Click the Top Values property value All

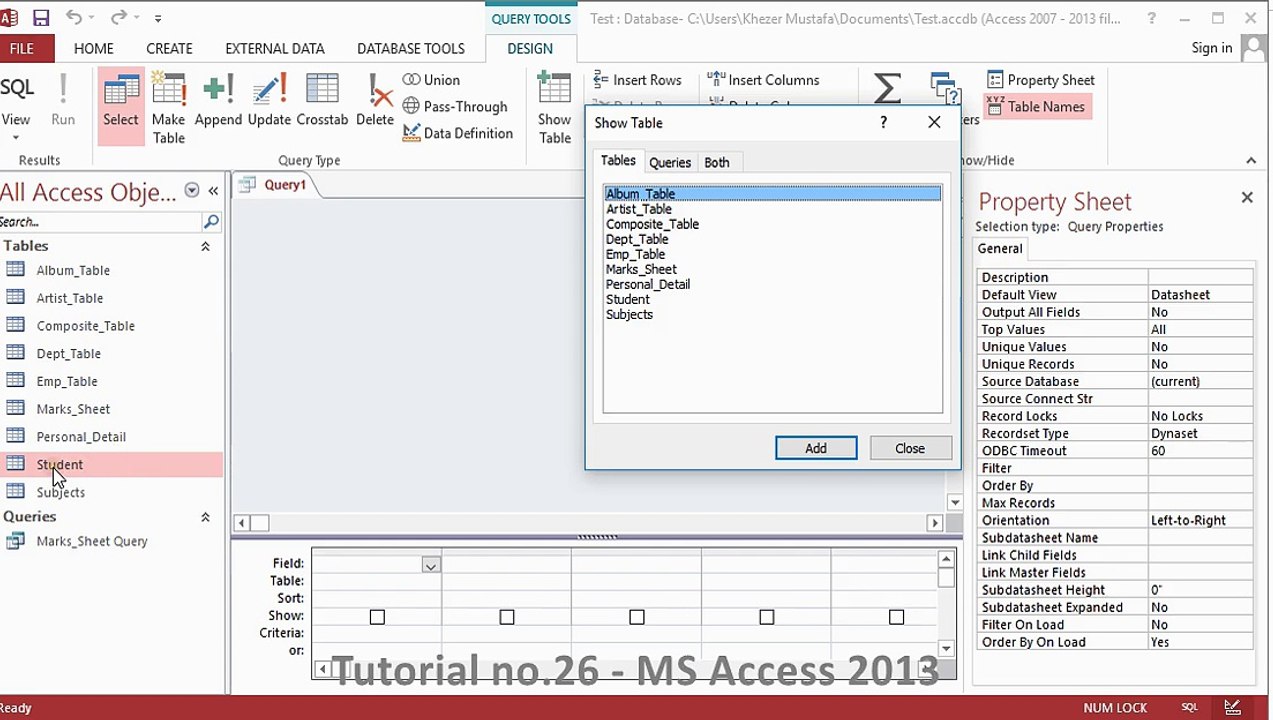(1200, 329)
